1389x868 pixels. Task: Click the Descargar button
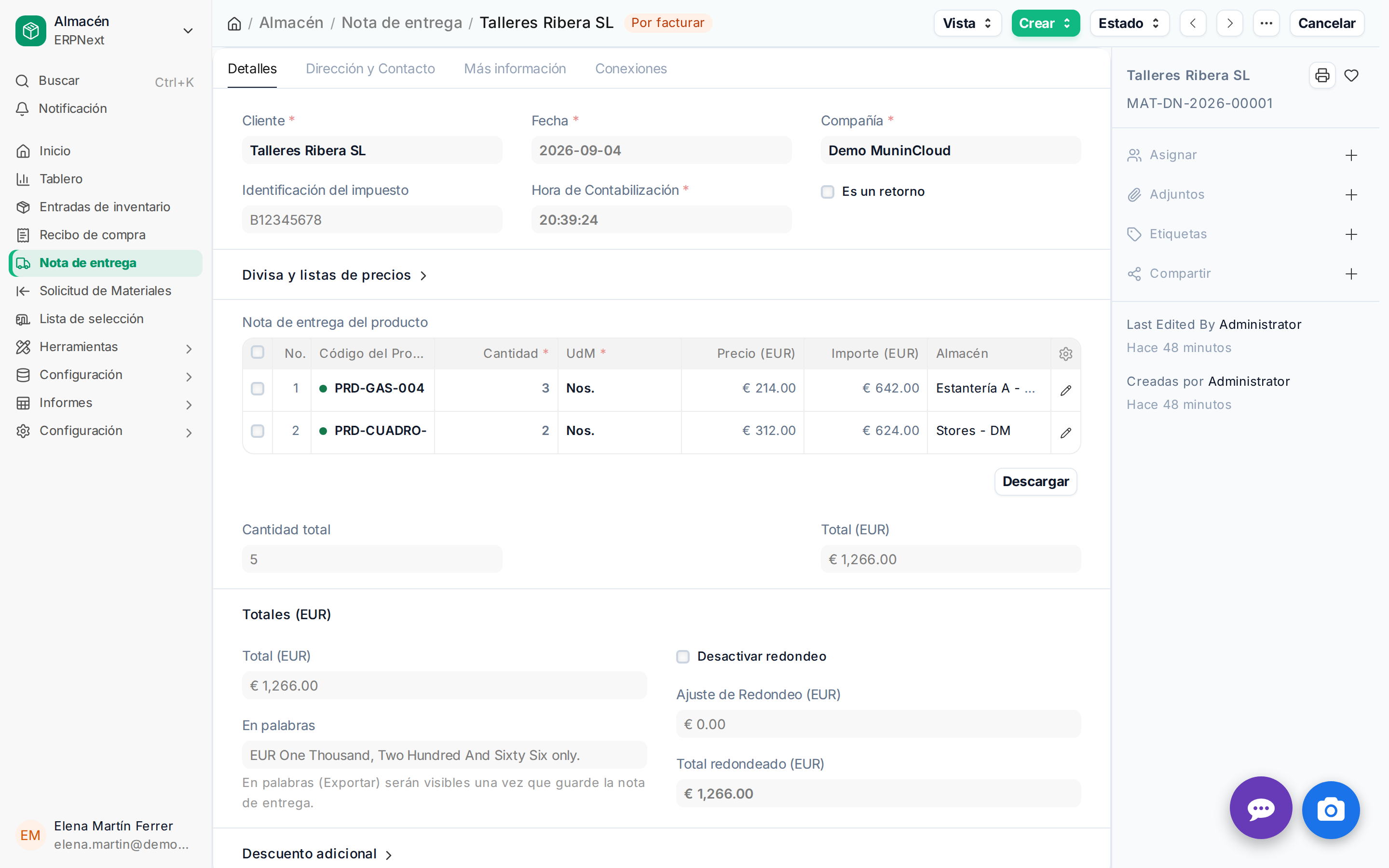click(x=1035, y=482)
